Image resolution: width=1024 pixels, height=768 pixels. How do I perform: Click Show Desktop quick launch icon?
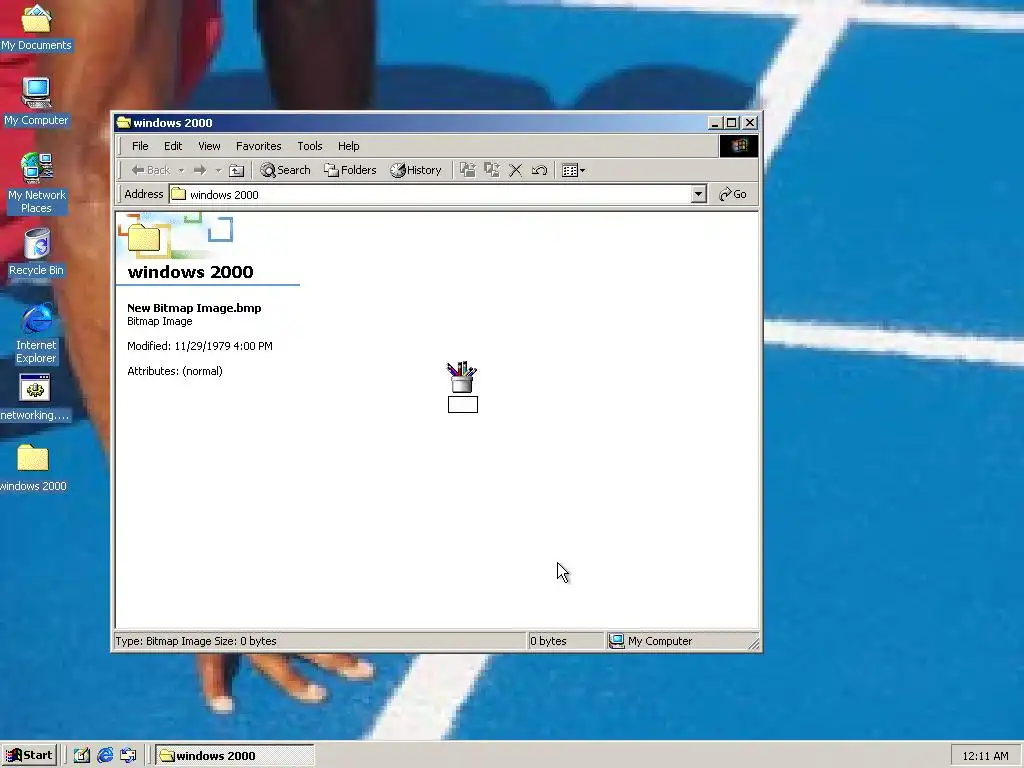pyautogui.click(x=82, y=756)
